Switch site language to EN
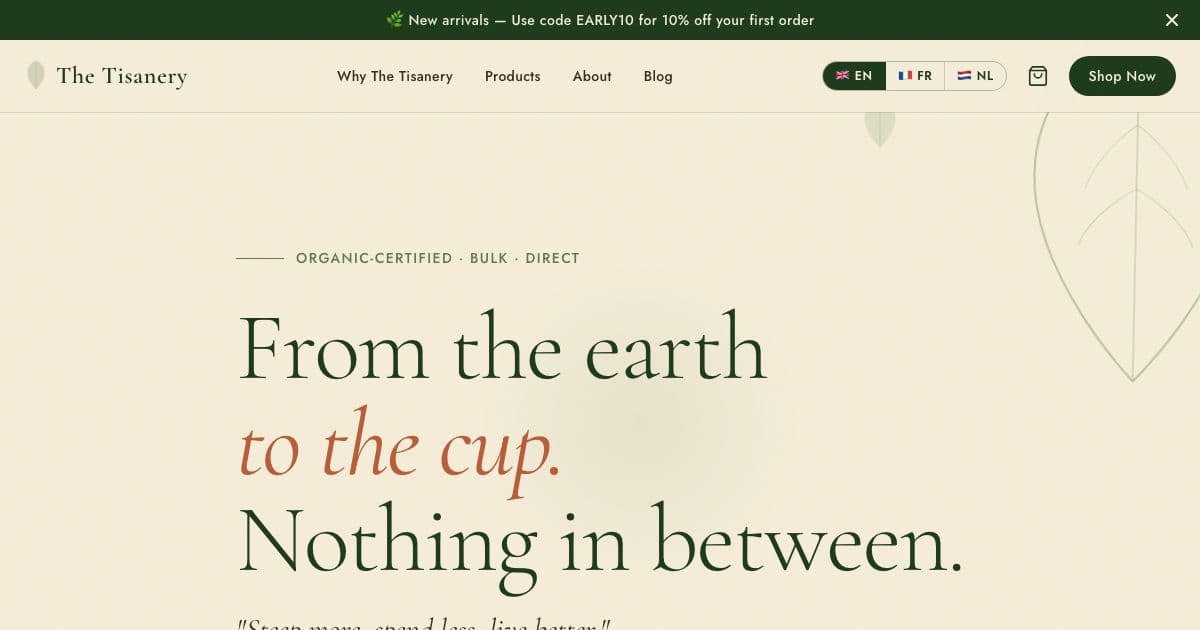 [854, 76]
